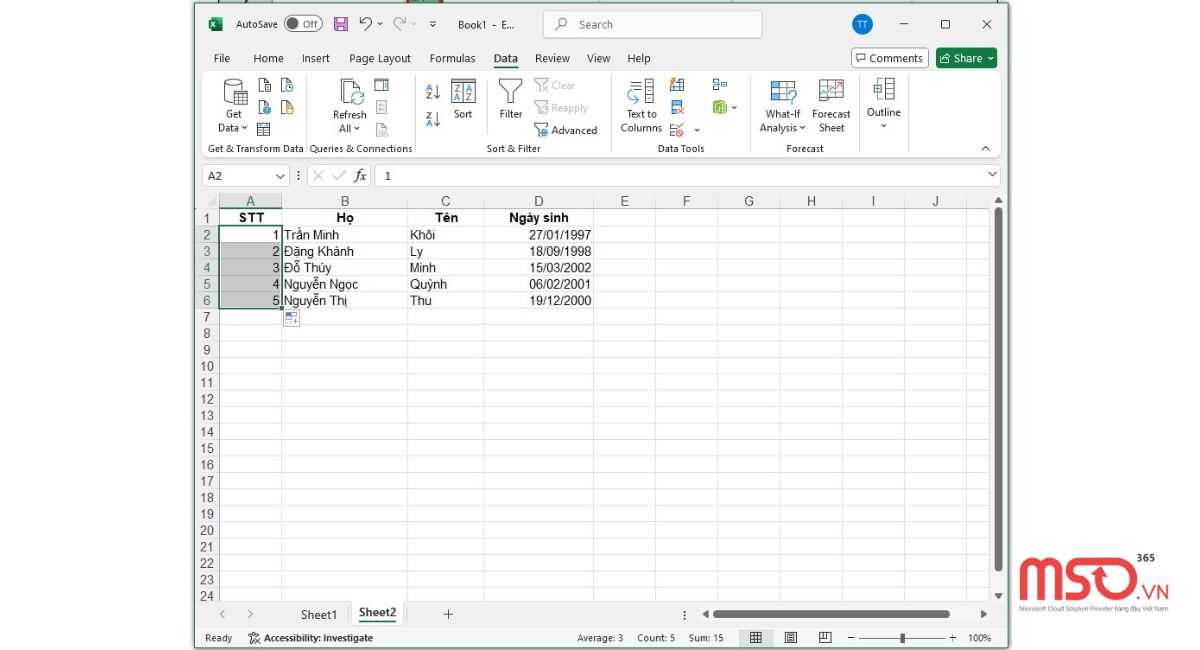Switch to the View tab
The height and width of the screenshot is (650, 1200).
[x=599, y=58]
